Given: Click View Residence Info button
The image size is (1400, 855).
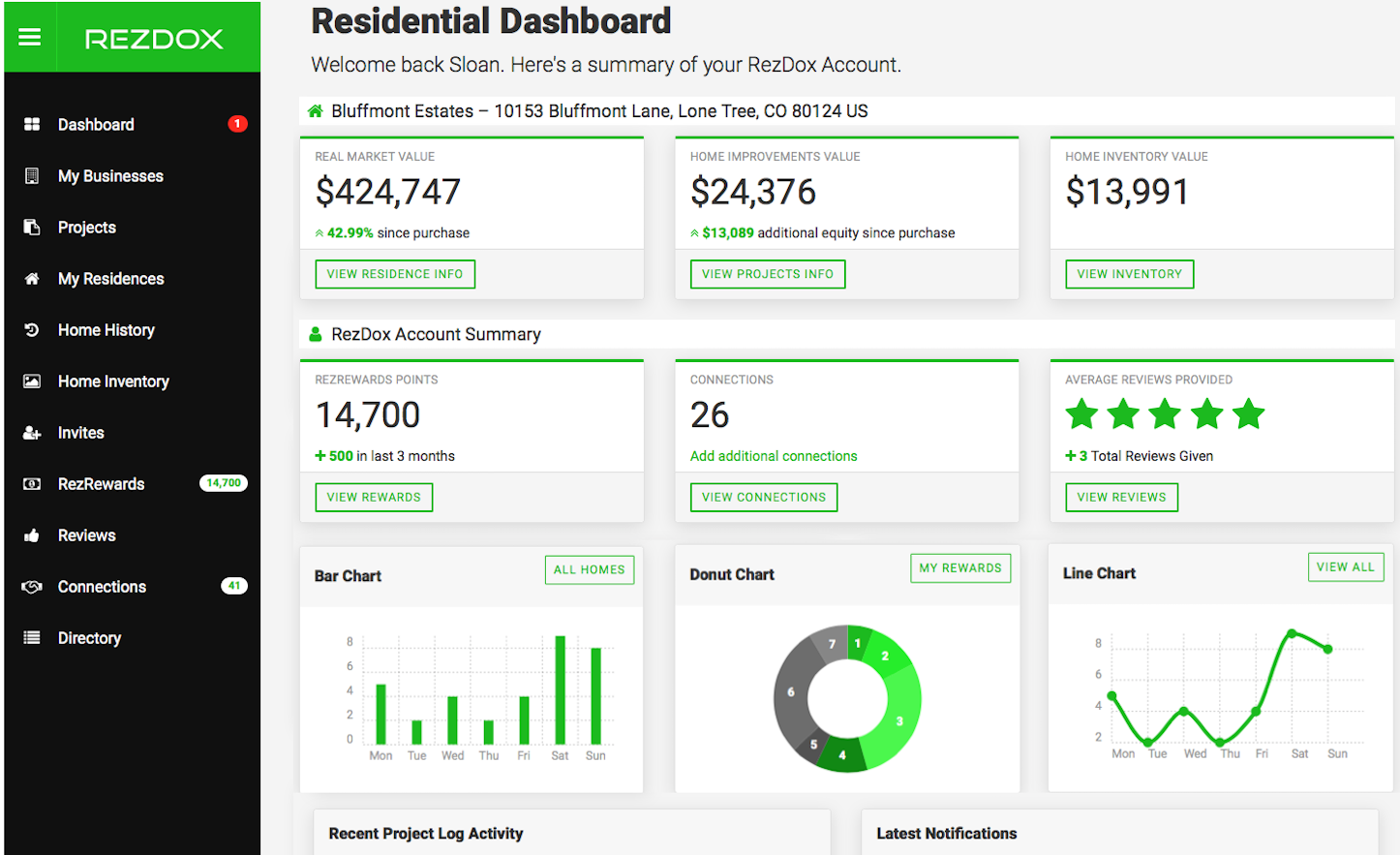Looking at the screenshot, I should (x=395, y=274).
